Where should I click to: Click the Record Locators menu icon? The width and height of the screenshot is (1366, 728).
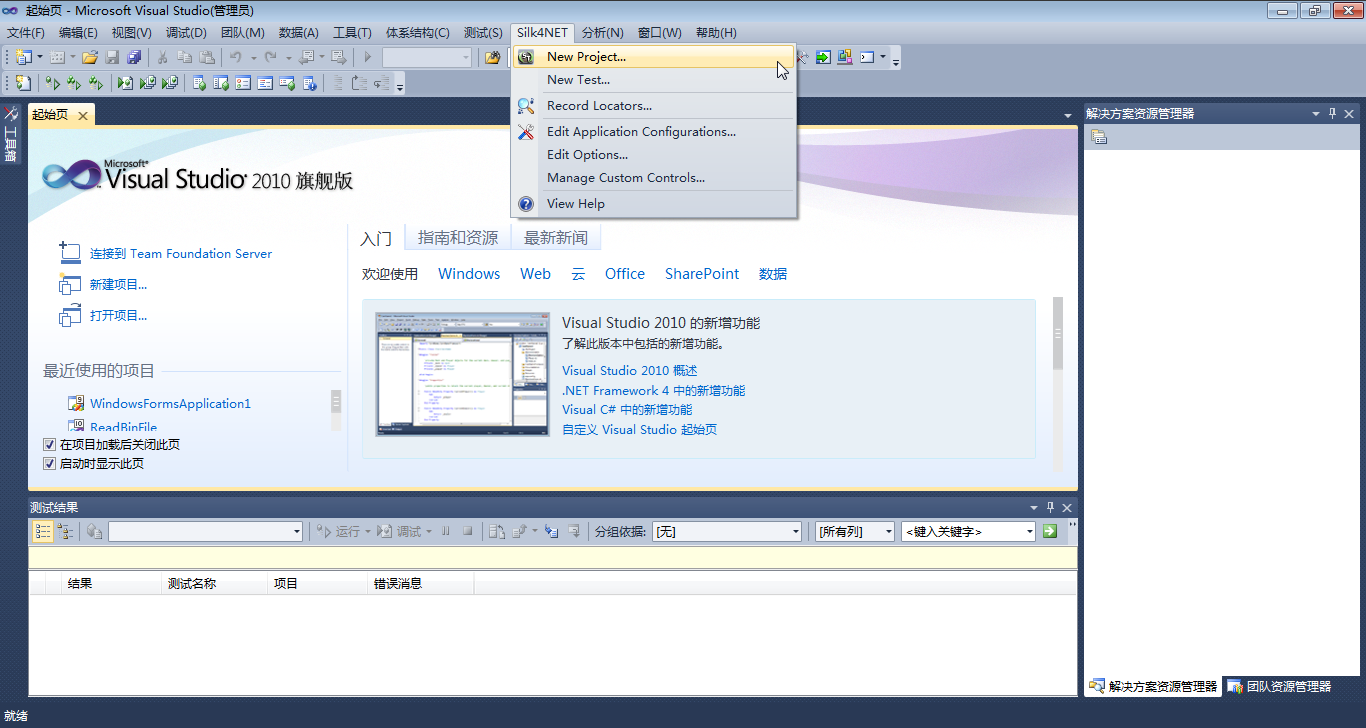point(526,105)
